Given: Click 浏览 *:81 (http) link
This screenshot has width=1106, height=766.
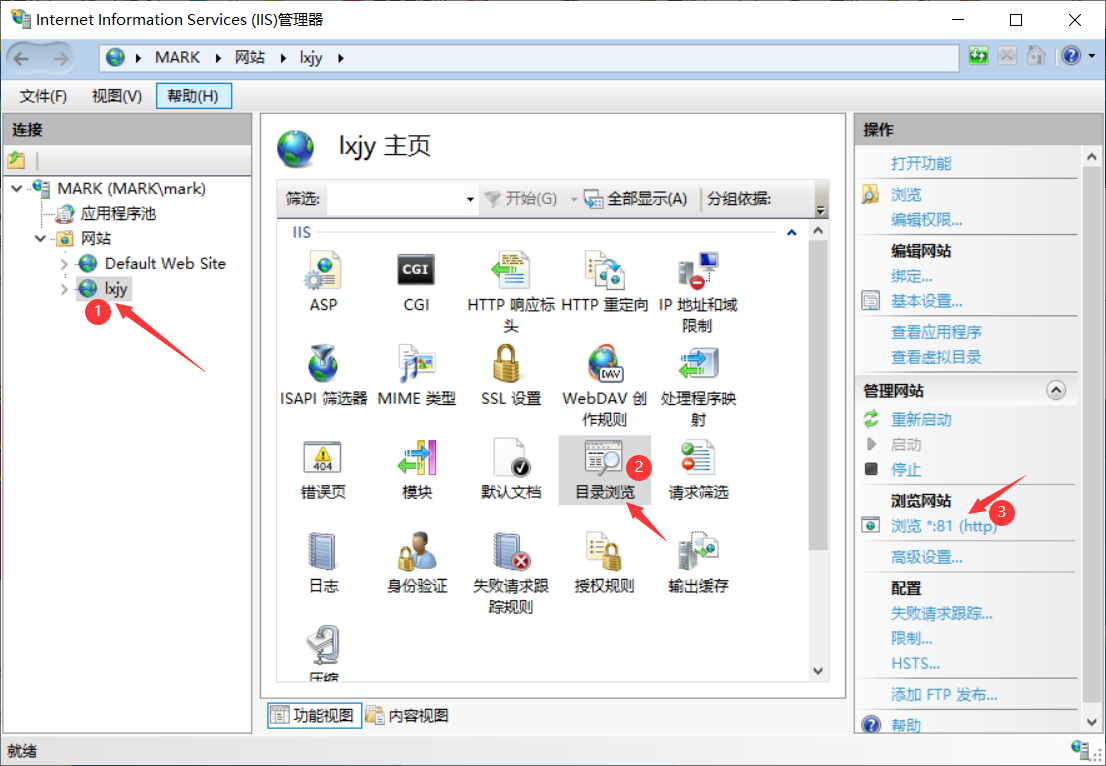Looking at the screenshot, I should coord(944,526).
